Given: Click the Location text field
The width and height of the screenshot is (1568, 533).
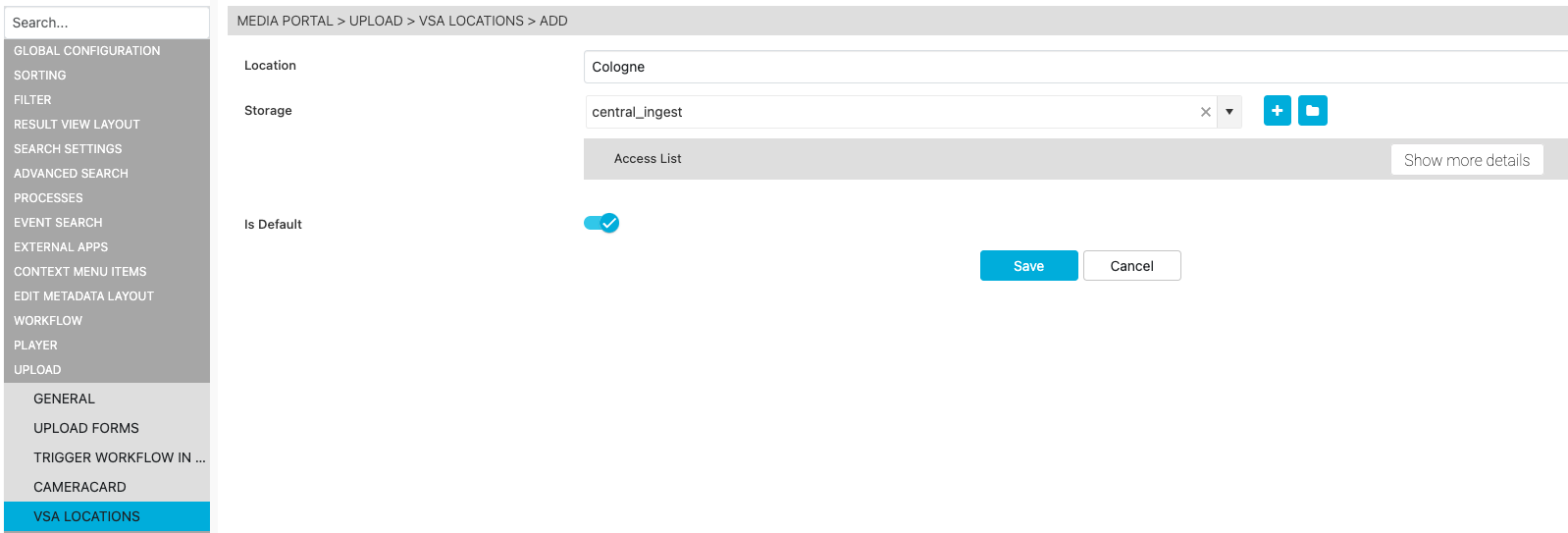Looking at the screenshot, I should (x=1074, y=67).
